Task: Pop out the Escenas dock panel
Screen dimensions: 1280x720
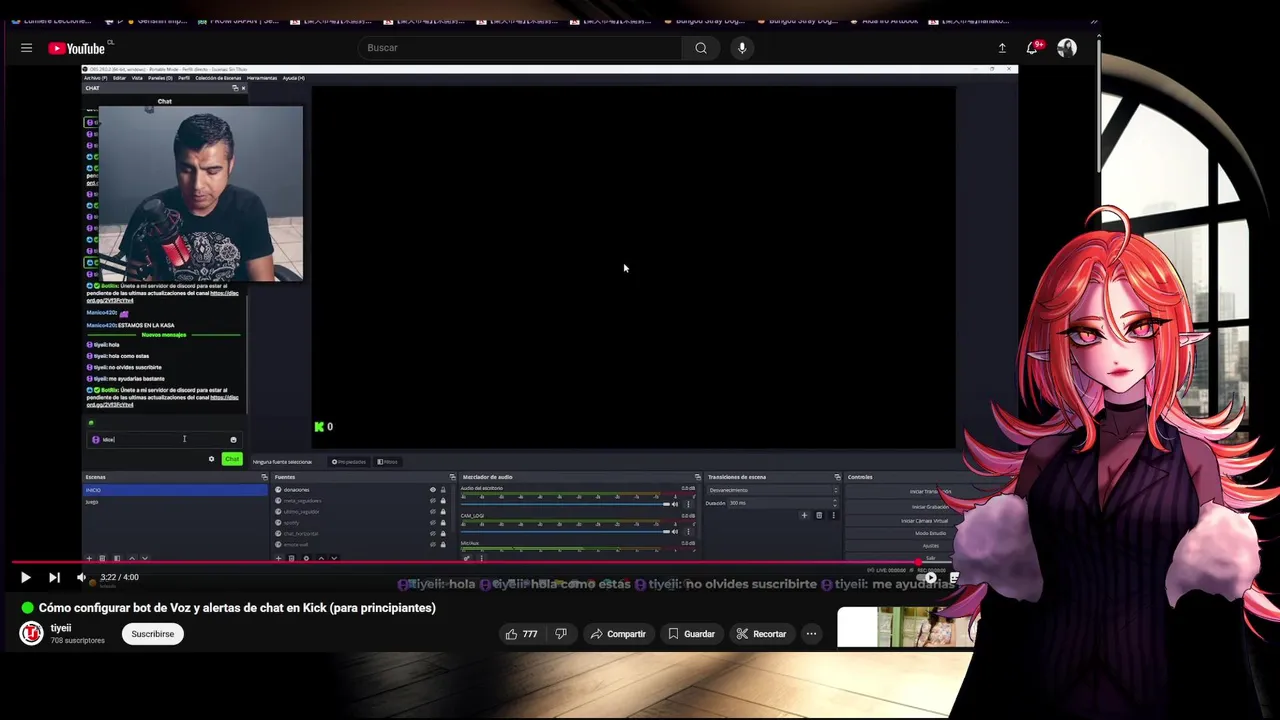Action: (264, 477)
